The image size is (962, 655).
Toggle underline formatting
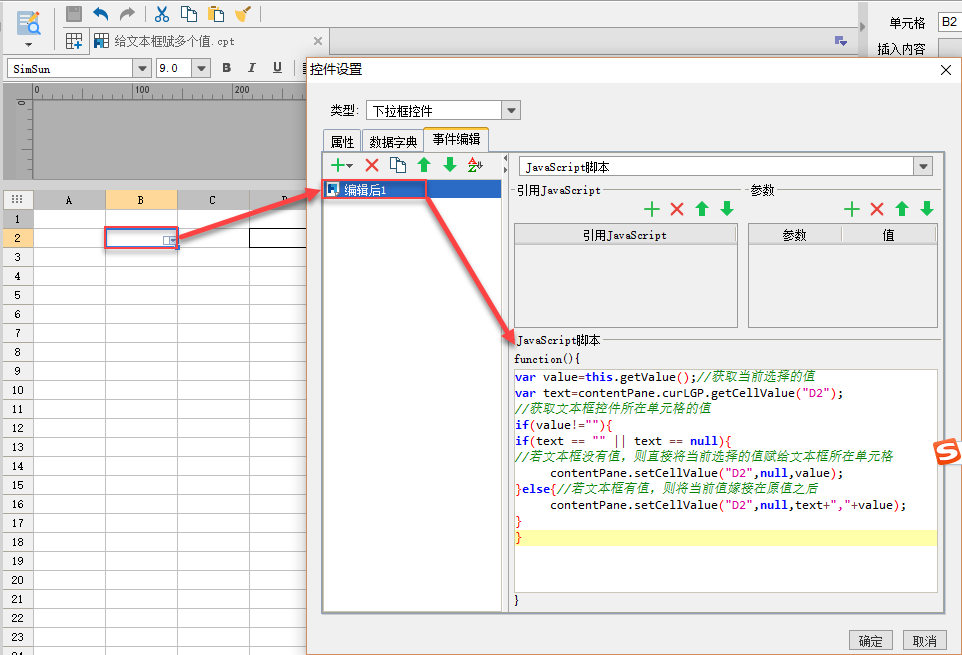(x=277, y=68)
